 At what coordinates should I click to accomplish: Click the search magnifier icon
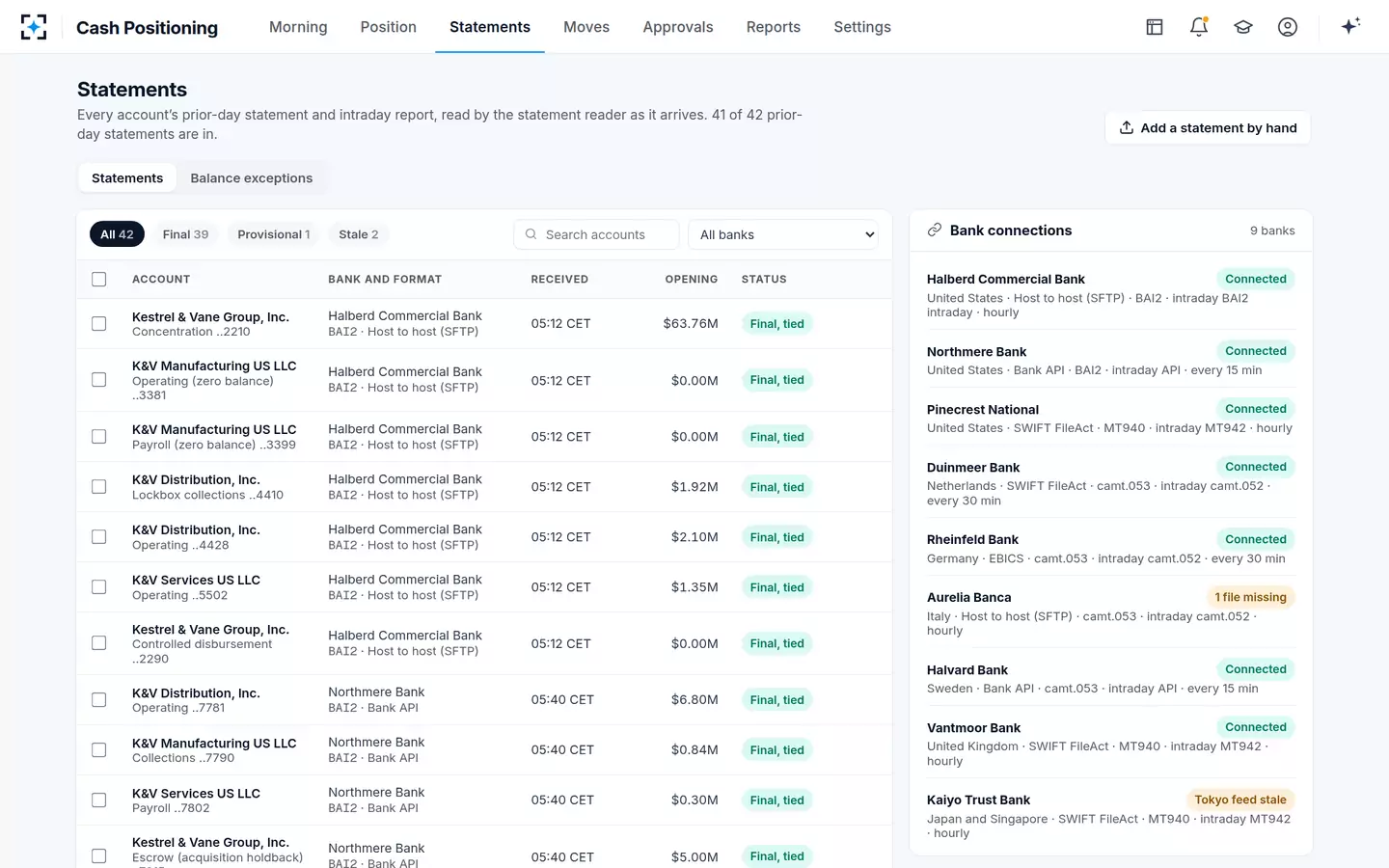pyautogui.click(x=531, y=234)
